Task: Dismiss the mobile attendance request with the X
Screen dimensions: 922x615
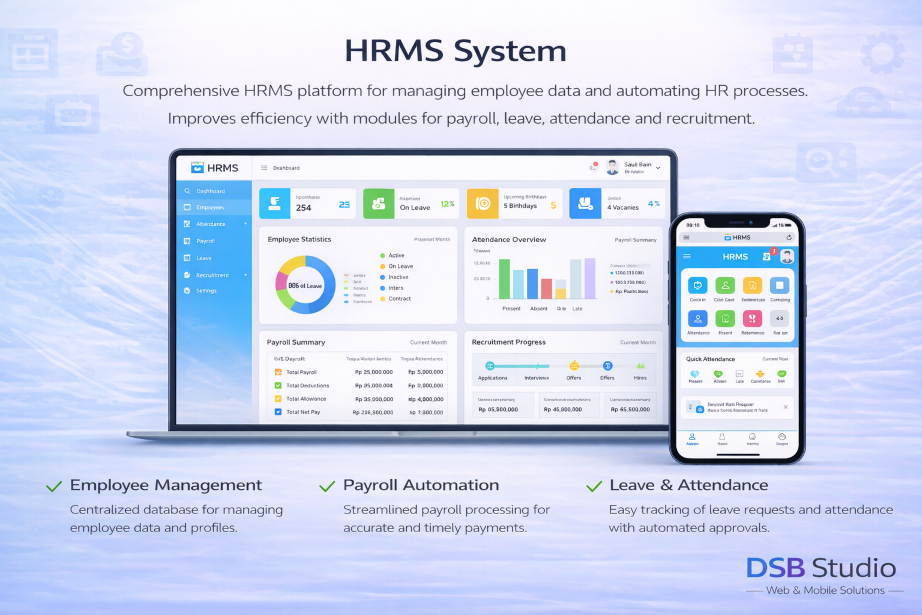Action: point(786,406)
